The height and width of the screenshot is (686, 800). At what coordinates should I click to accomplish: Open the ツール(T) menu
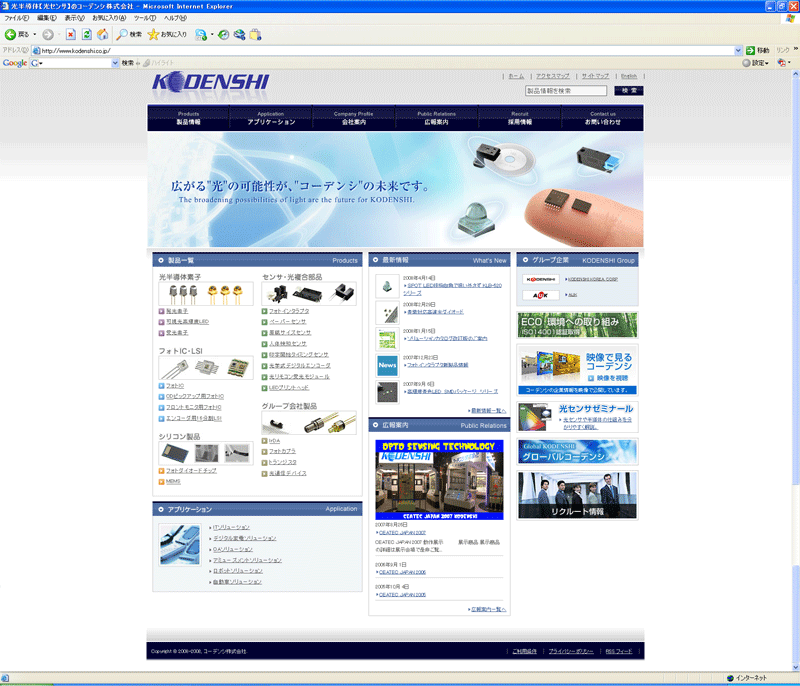coord(145,18)
